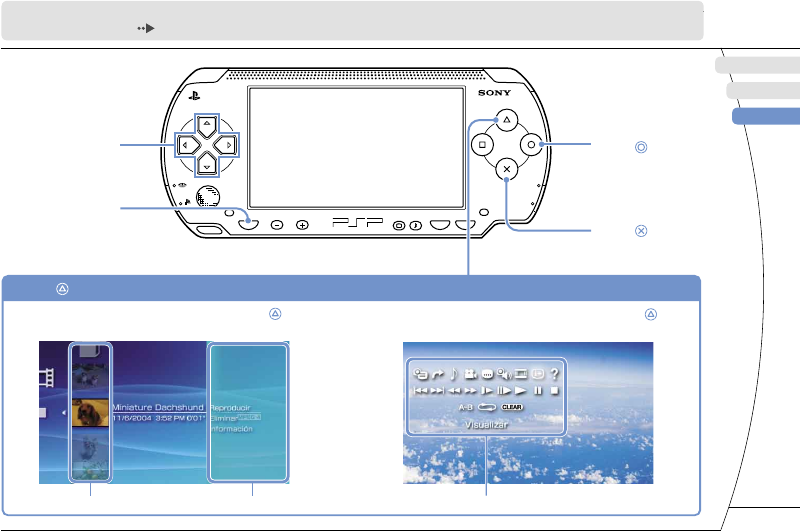
Task: Open the help question mark icon
Action: pyautogui.click(x=555, y=374)
